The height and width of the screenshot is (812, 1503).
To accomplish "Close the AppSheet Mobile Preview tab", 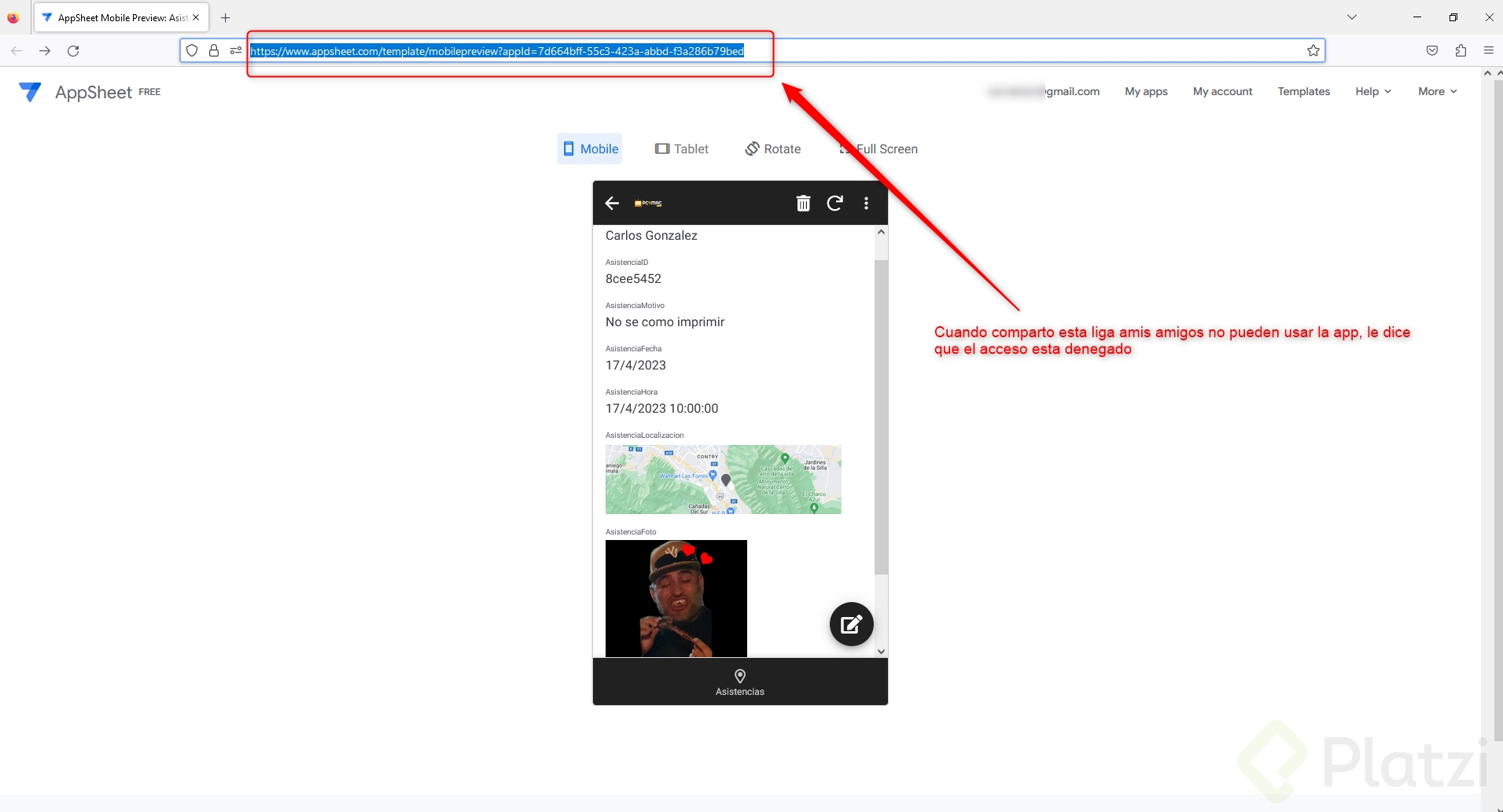I will (x=196, y=17).
